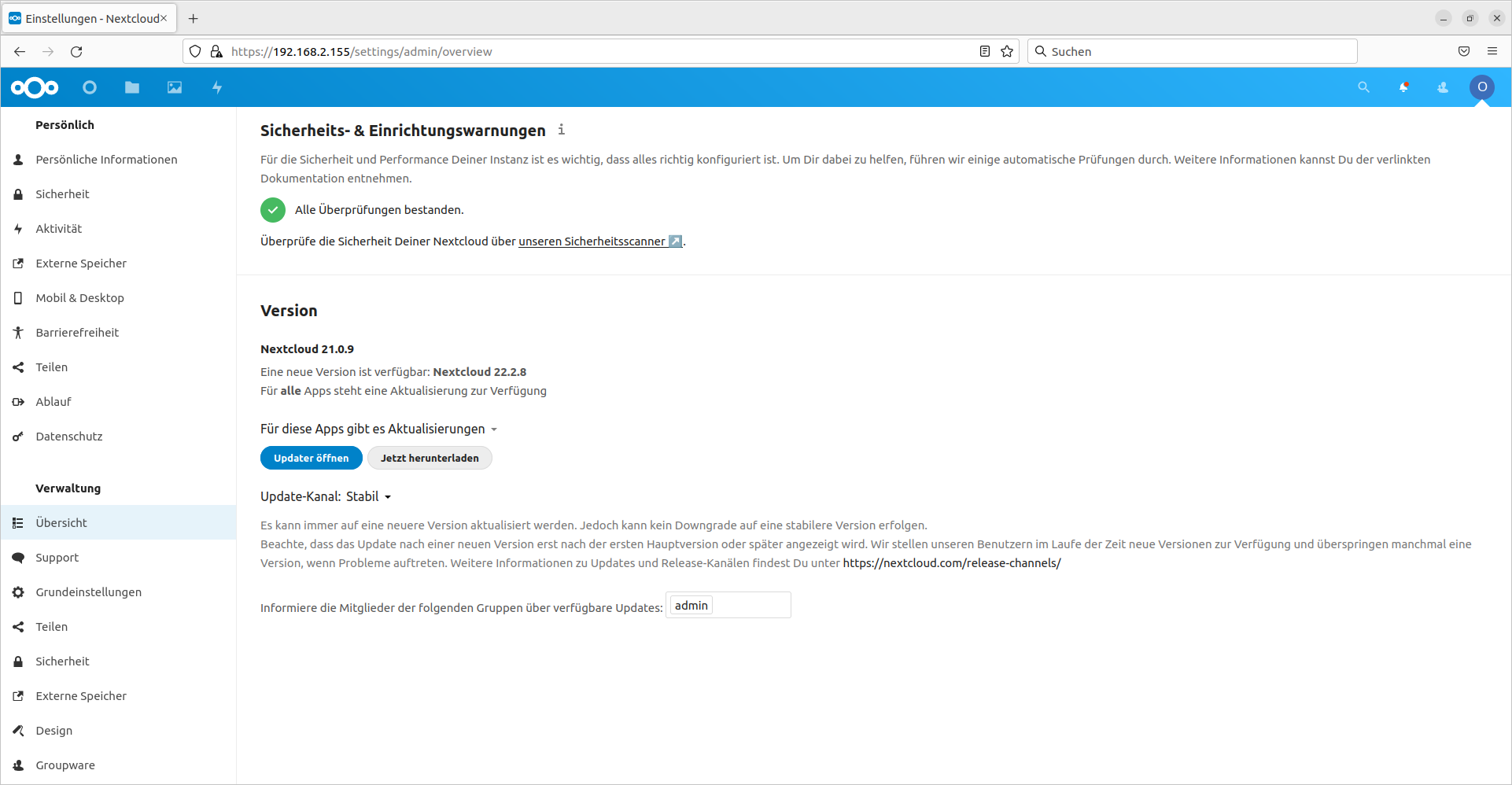This screenshot has height=785, width=1512.
Task: Click the Nextcloud logo
Action: [x=35, y=87]
